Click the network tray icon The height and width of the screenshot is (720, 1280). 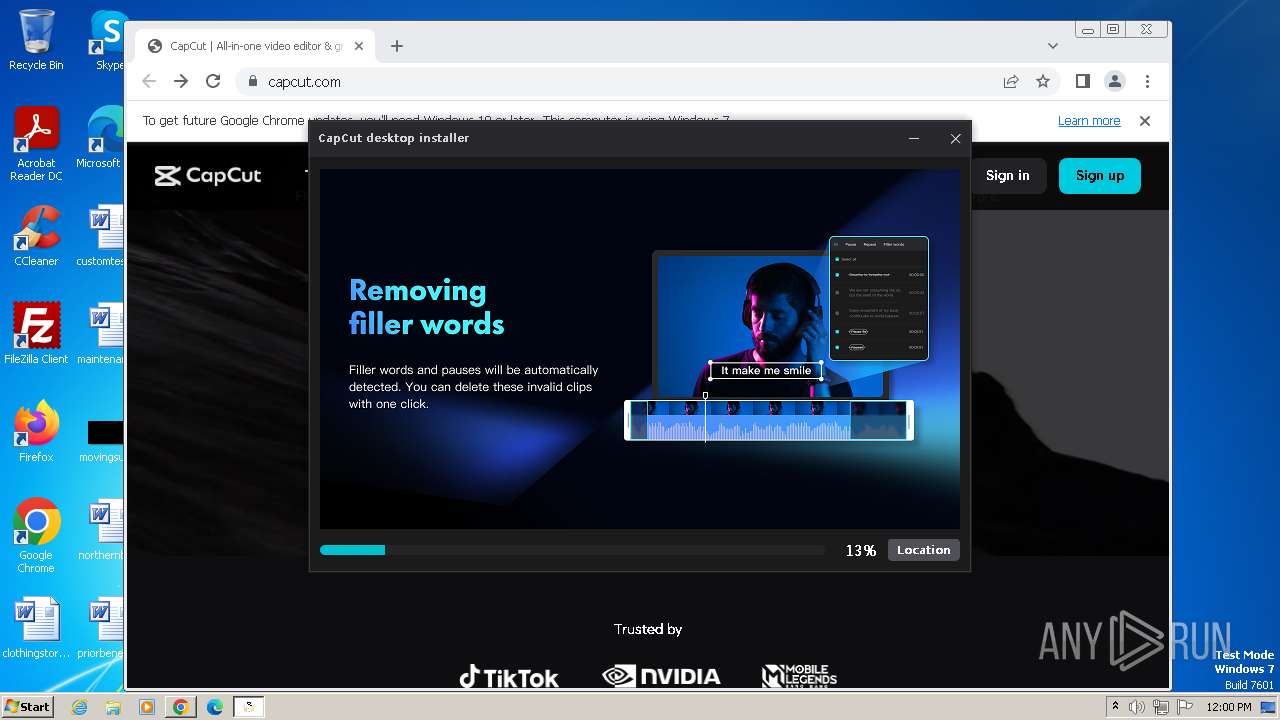1161,707
